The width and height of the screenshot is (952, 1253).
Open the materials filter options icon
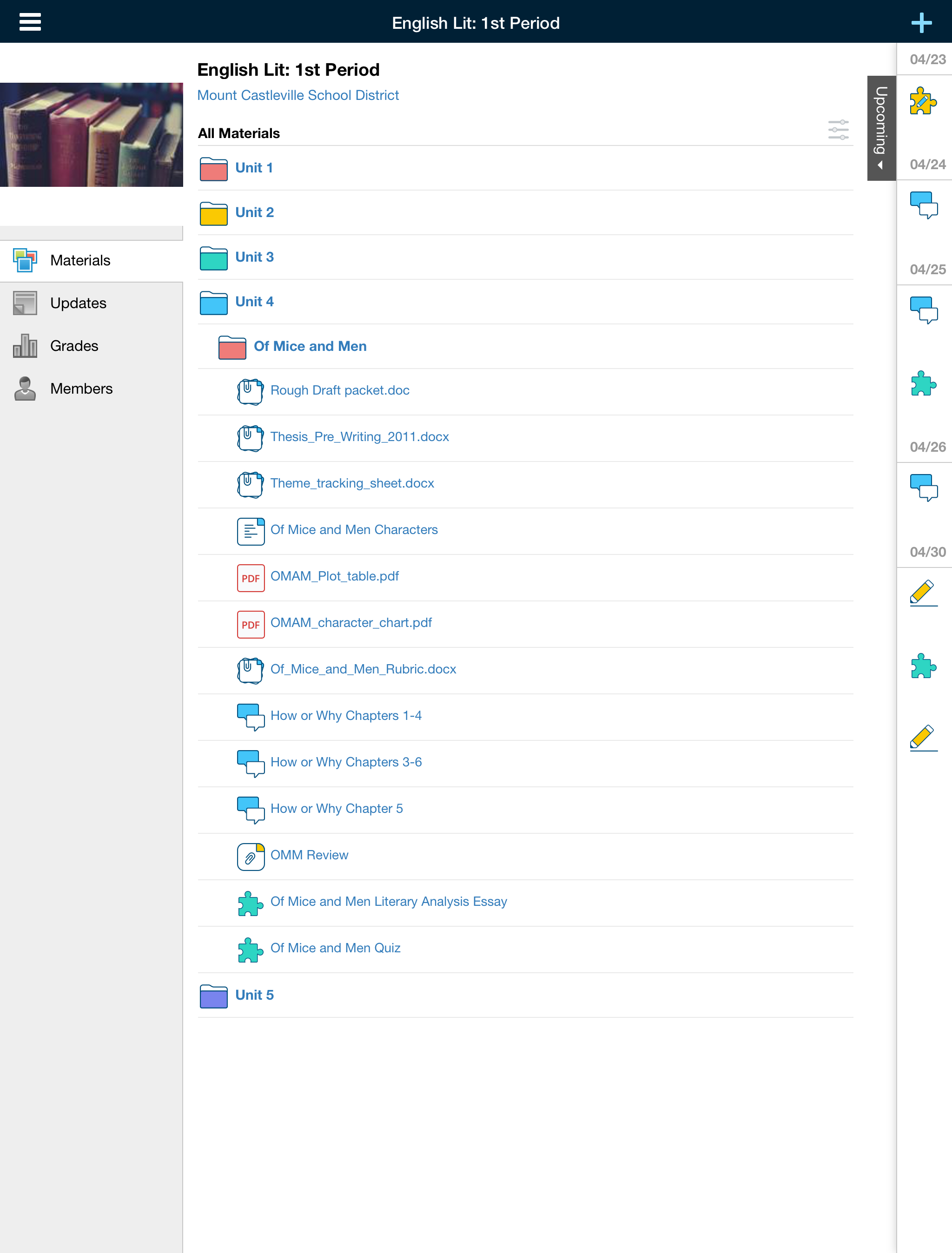click(x=838, y=130)
